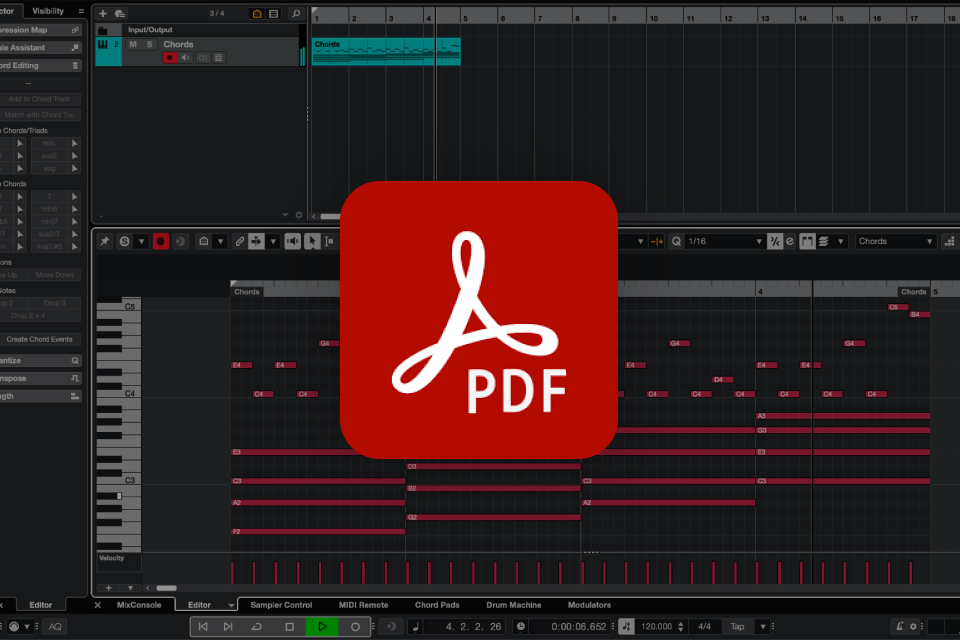Click the orange track filter icon
The height and width of the screenshot is (640, 960).
(257, 13)
